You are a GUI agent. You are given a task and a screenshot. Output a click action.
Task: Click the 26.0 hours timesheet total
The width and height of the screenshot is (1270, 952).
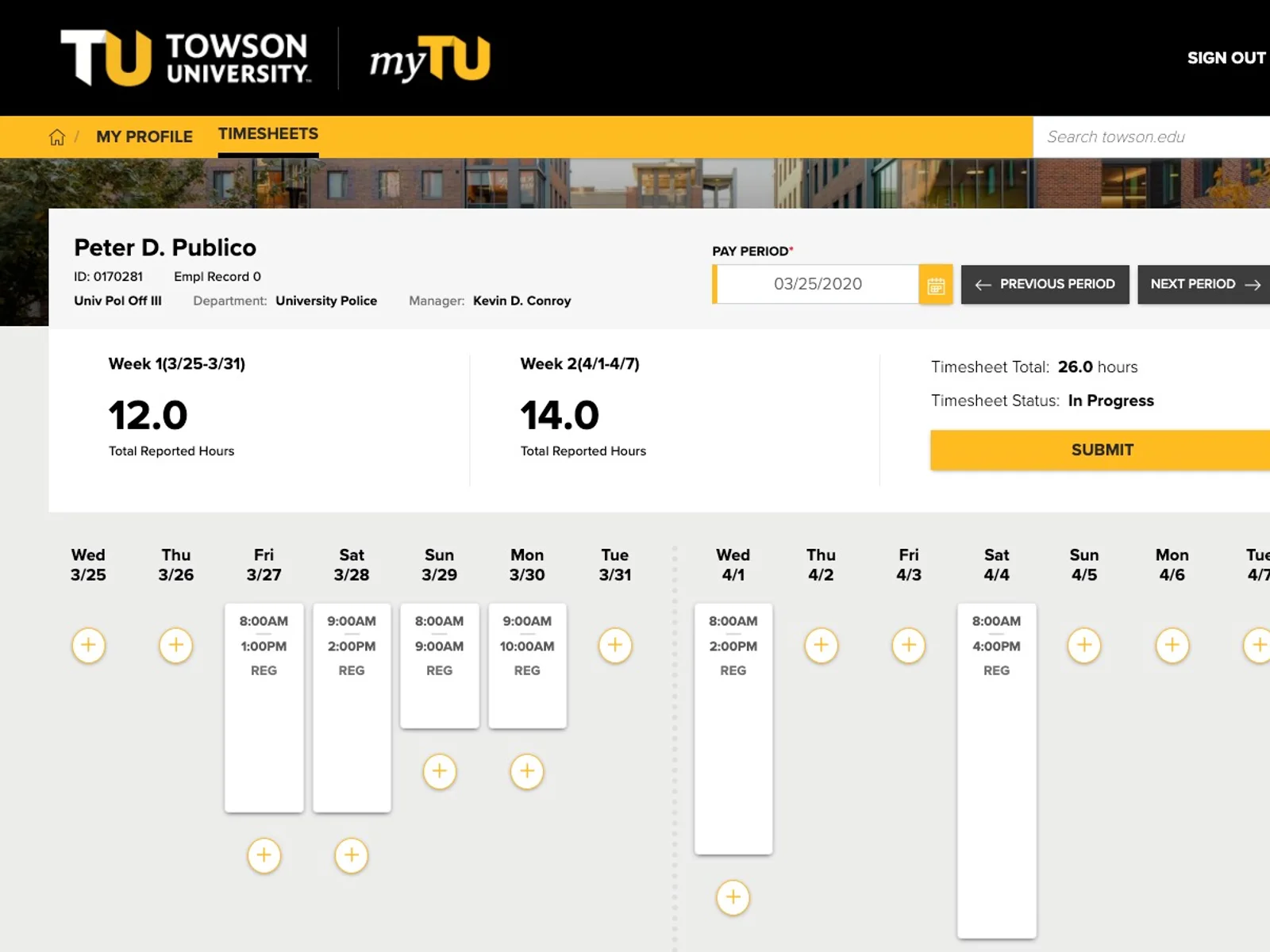(1098, 367)
